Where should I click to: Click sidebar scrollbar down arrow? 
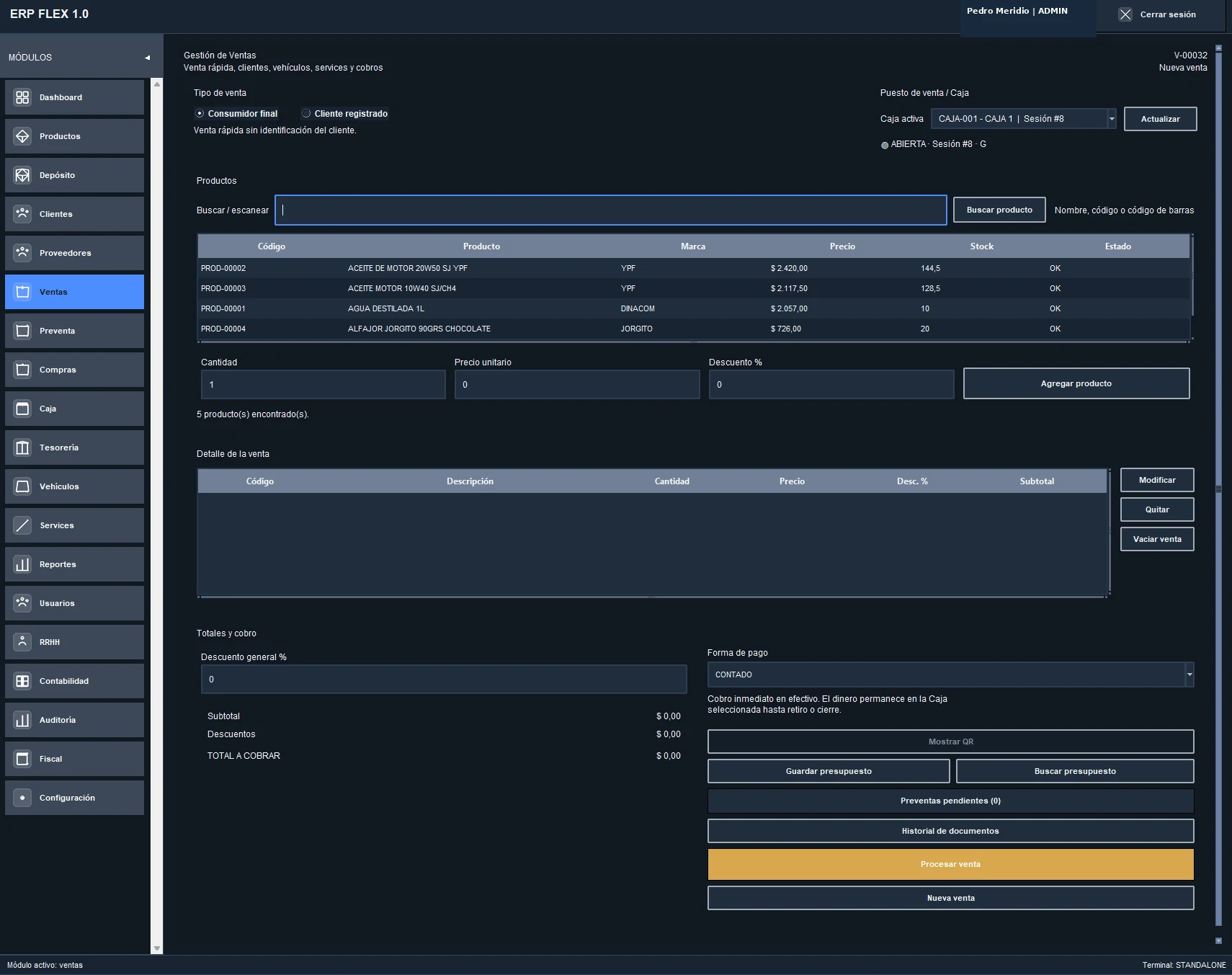(157, 948)
